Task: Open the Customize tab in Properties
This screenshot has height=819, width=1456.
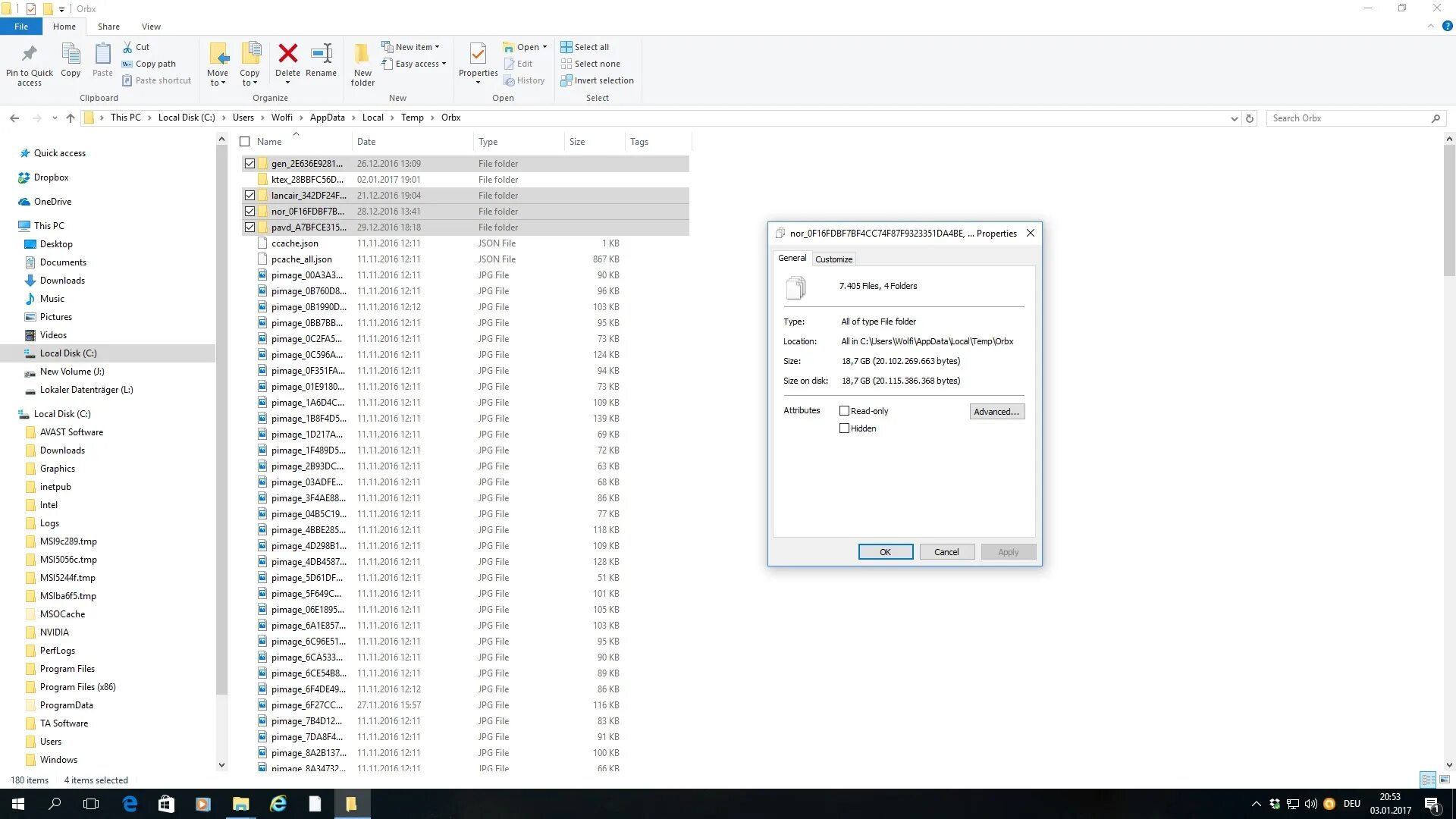Action: tap(833, 259)
